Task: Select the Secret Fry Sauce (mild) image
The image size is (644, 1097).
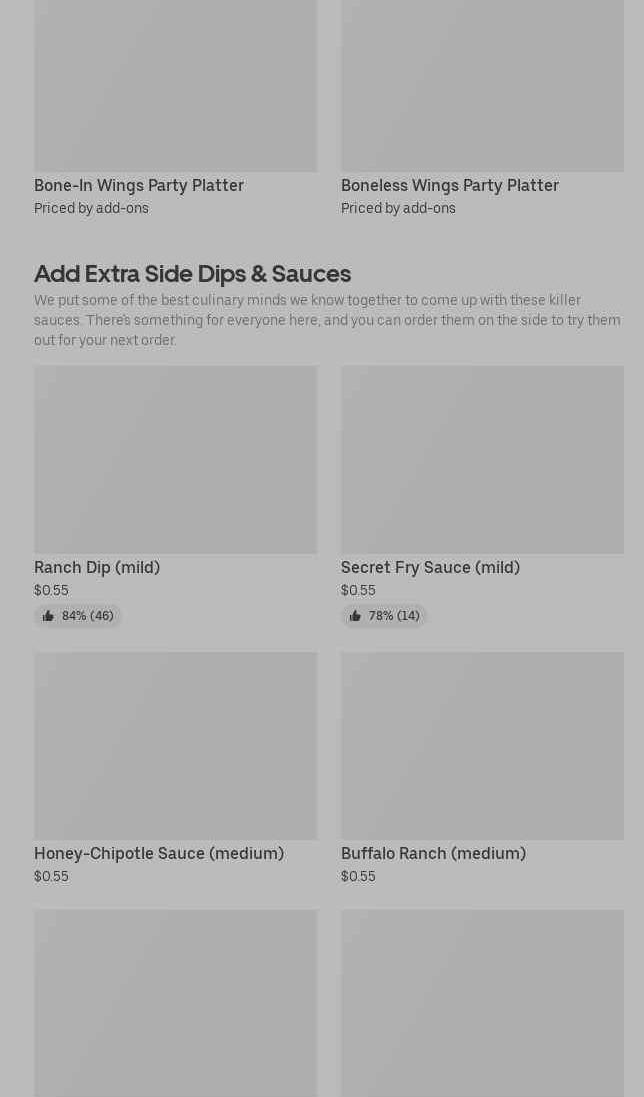Action: [482, 459]
